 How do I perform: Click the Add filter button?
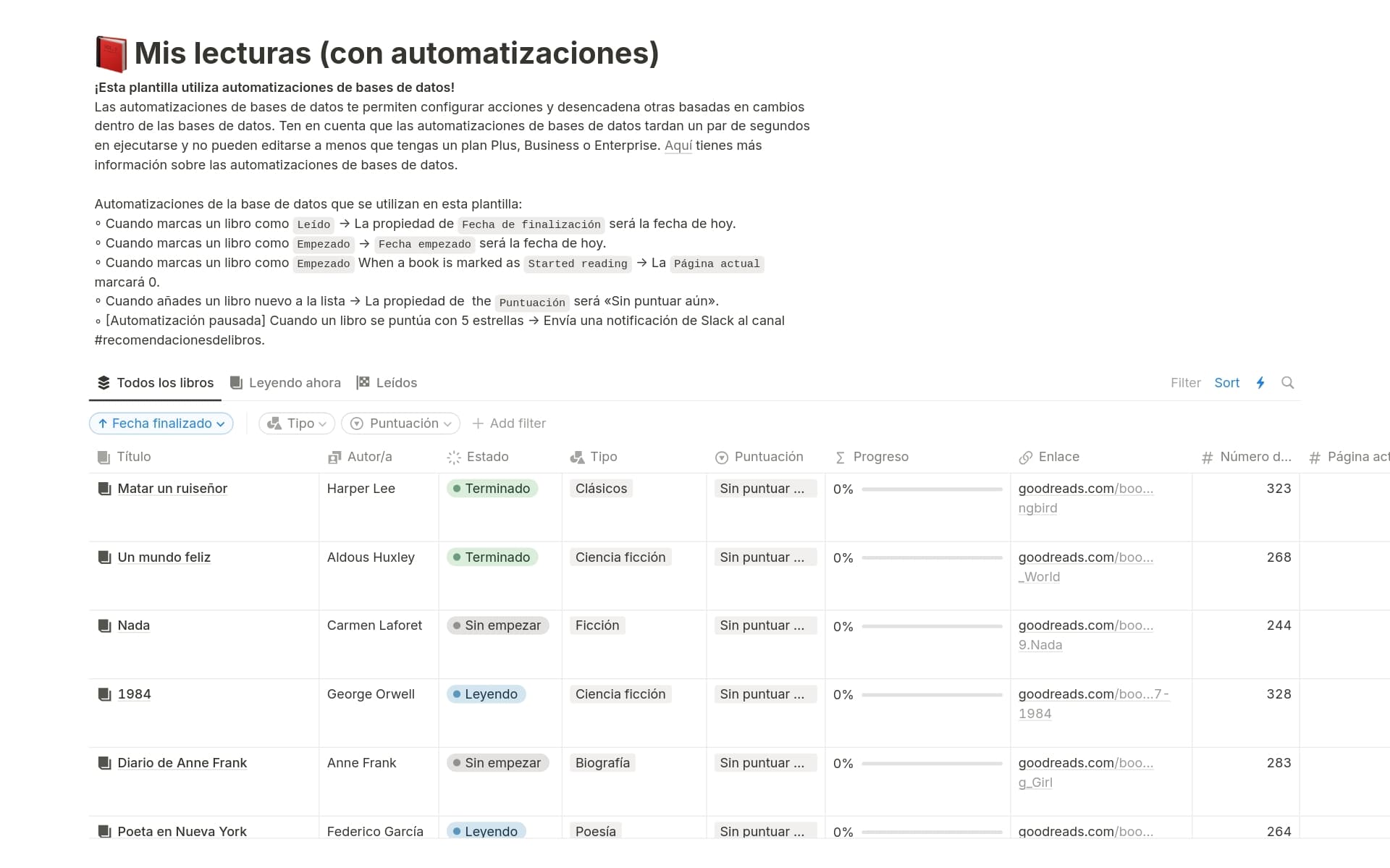tap(509, 424)
